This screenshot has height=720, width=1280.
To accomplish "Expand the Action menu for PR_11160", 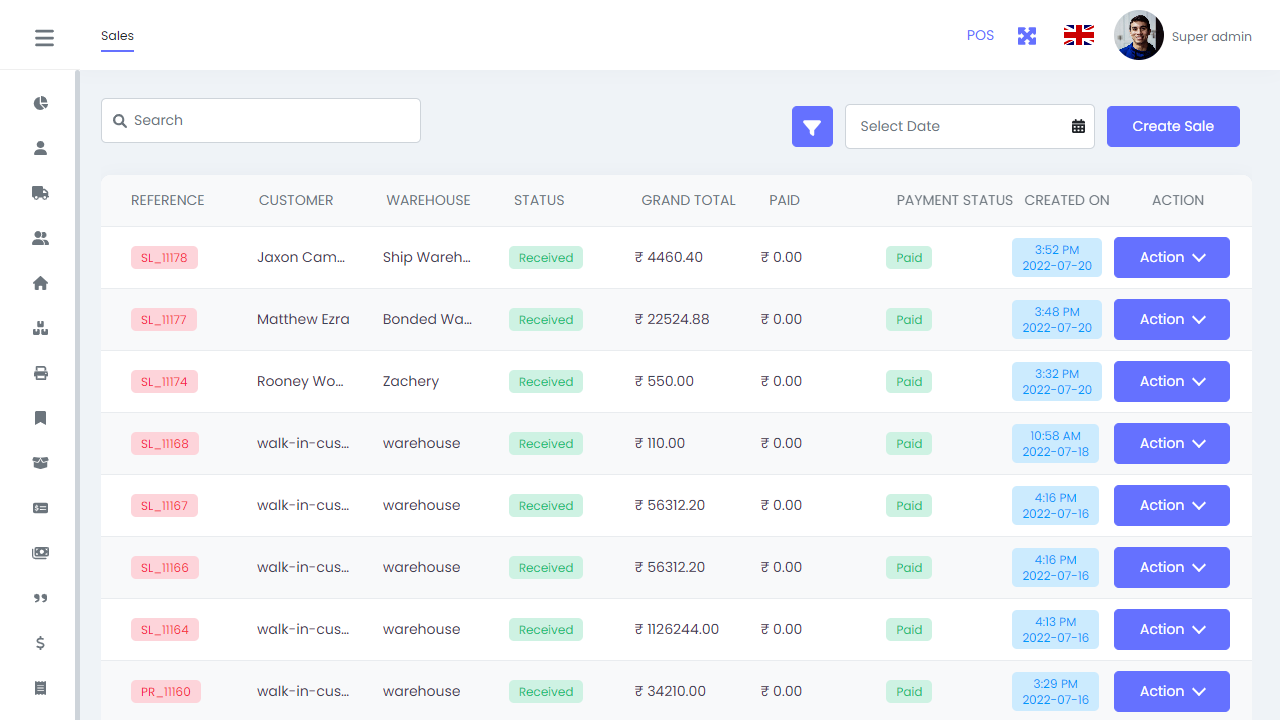I will tap(1171, 691).
